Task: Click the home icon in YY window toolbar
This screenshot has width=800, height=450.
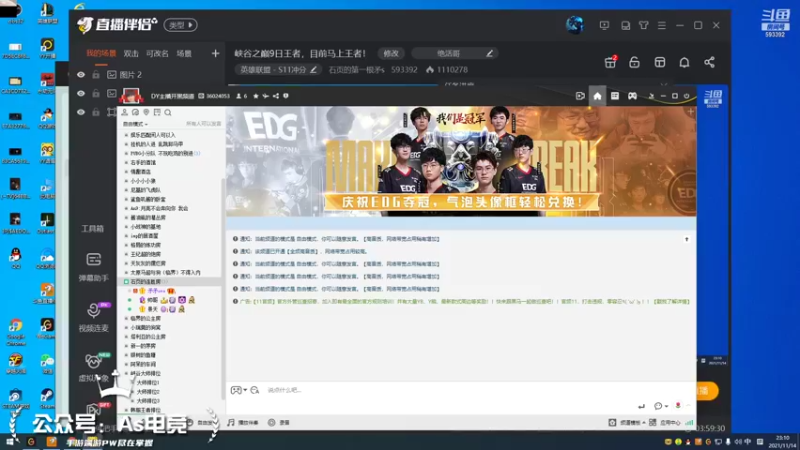Action: (597, 96)
